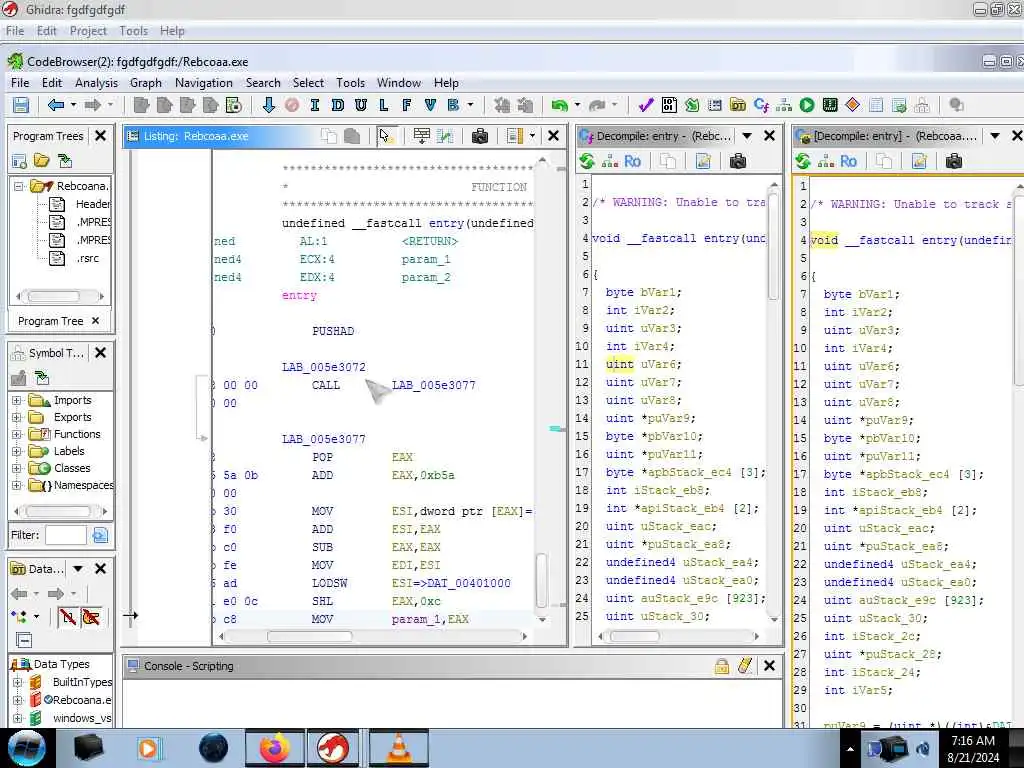Open the Navigation menu

(x=204, y=82)
